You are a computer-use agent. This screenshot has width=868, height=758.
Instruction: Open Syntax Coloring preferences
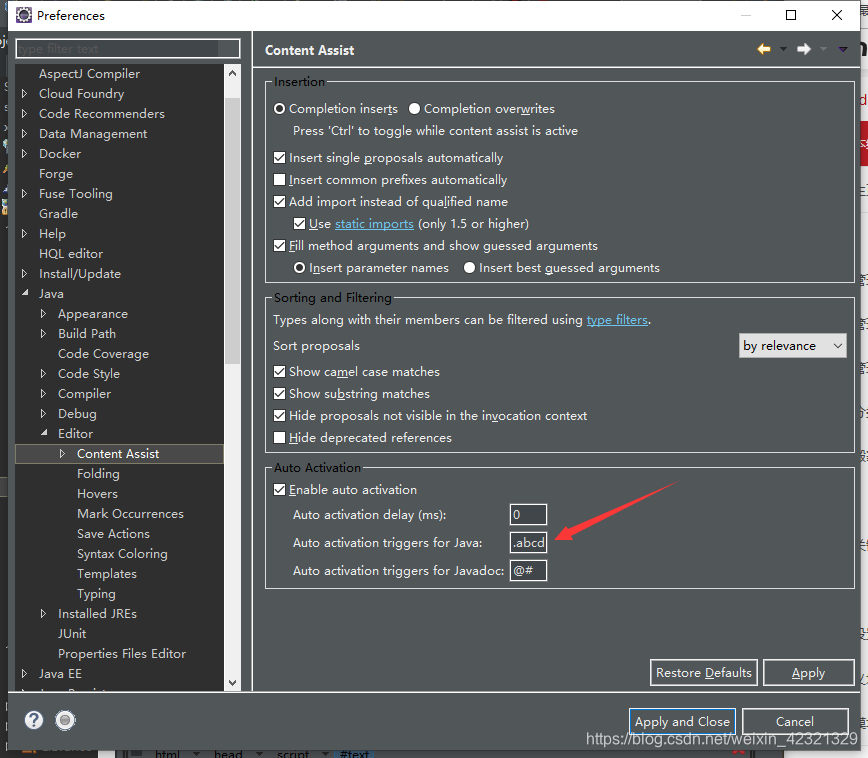click(122, 554)
